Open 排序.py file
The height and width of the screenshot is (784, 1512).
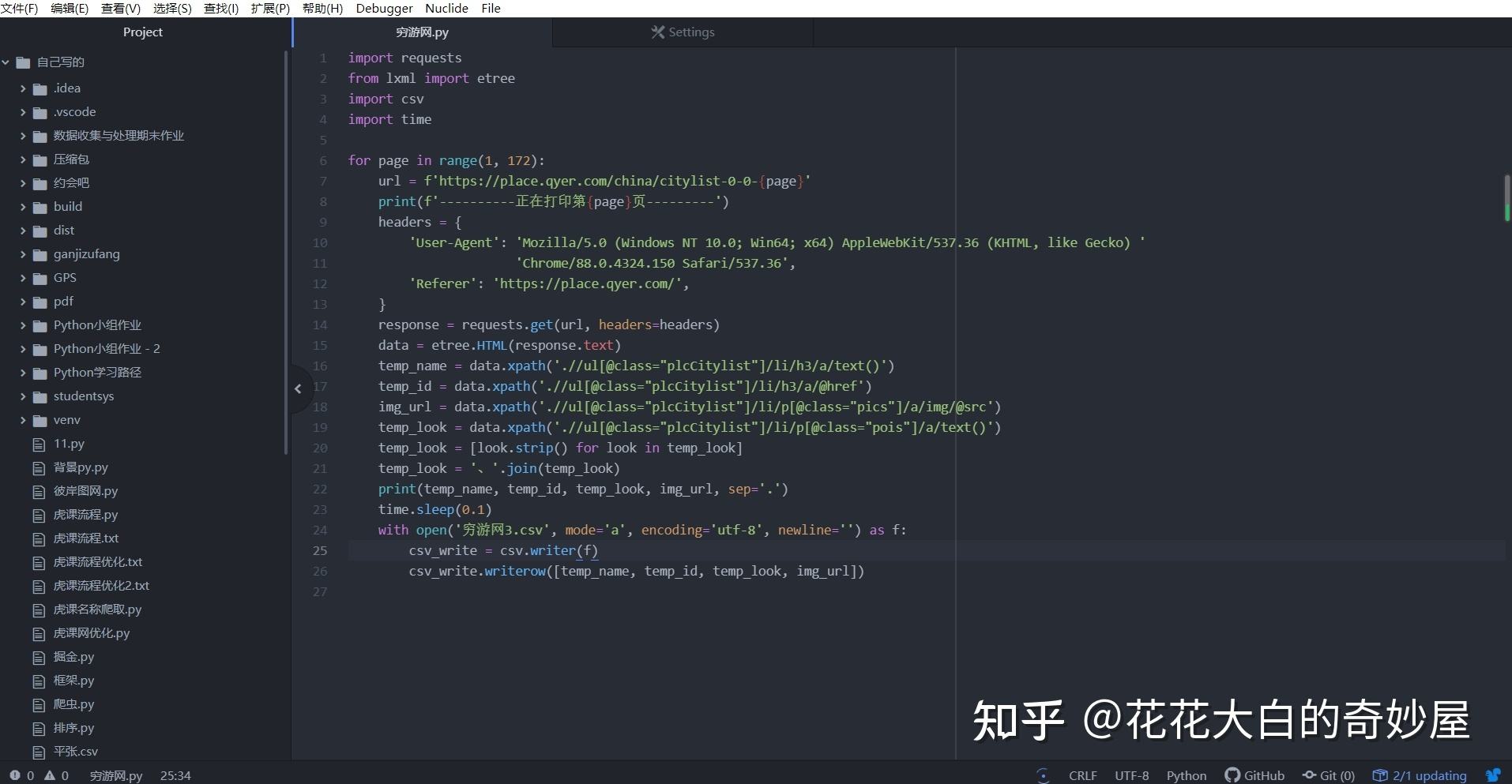[x=73, y=728]
